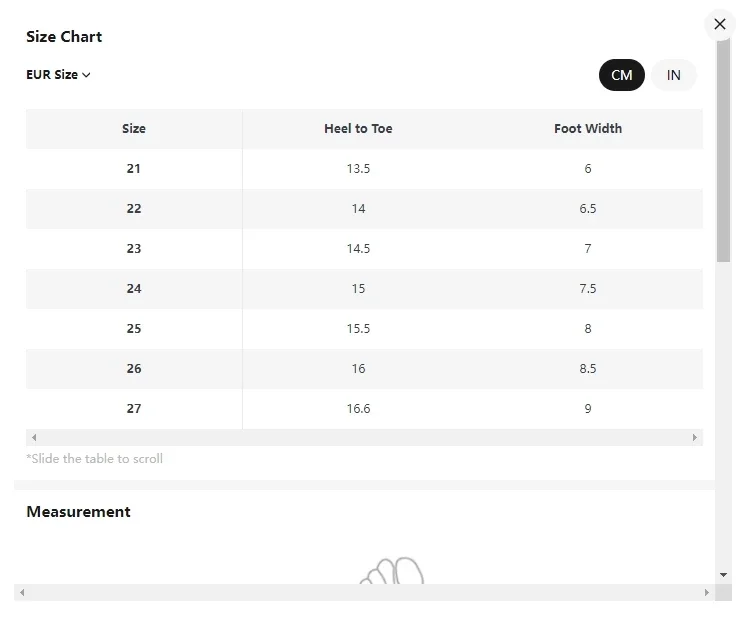Click the bottom scrollbar right arrow

706,592
